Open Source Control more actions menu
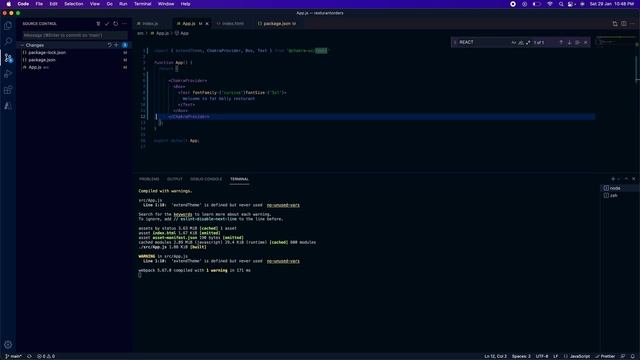 tap(124, 24)
